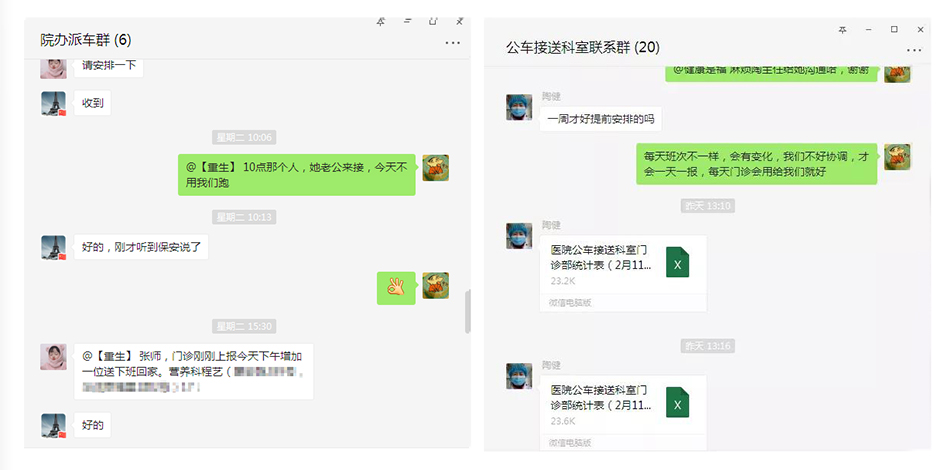Click the Eiffel tower avatar beside 收到
Image resolution: width=950 pixels, height=470 pixels.
[x=53, y=104]
